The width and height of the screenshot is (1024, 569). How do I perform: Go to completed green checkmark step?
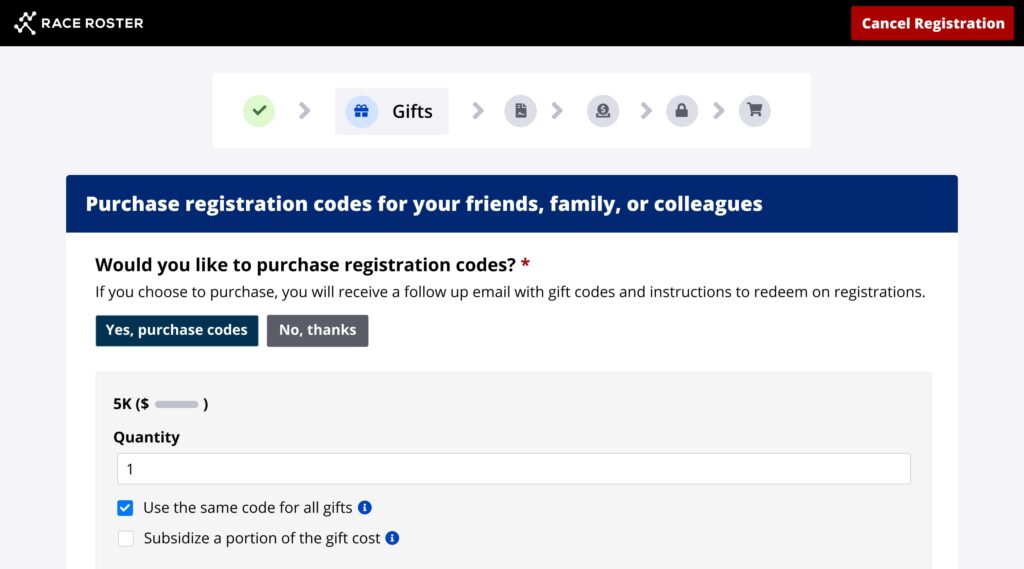[259, 111]
